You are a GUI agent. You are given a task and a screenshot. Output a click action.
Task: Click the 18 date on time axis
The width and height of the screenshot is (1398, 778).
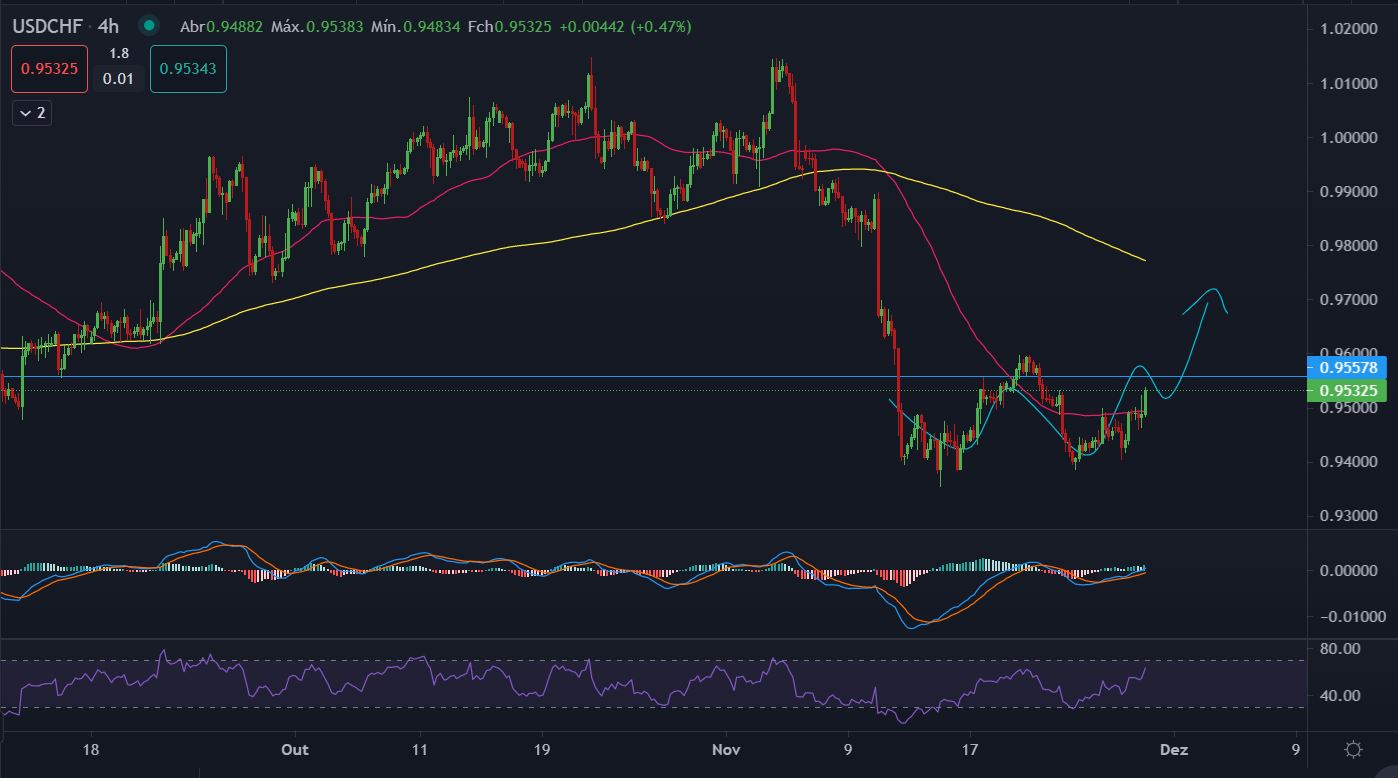(91, 749)
